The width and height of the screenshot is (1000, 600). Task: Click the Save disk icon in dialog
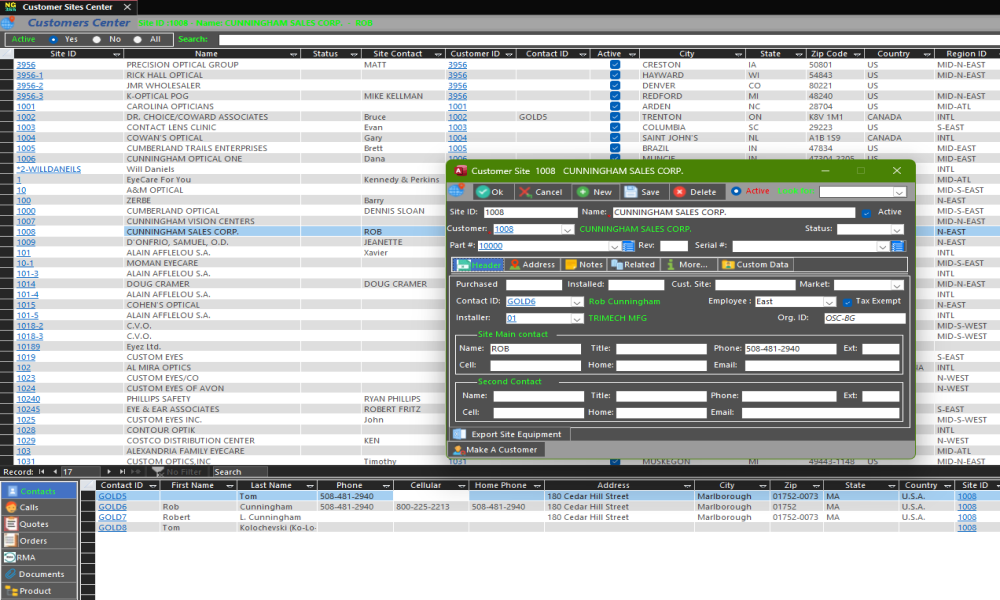coord(631,192)
